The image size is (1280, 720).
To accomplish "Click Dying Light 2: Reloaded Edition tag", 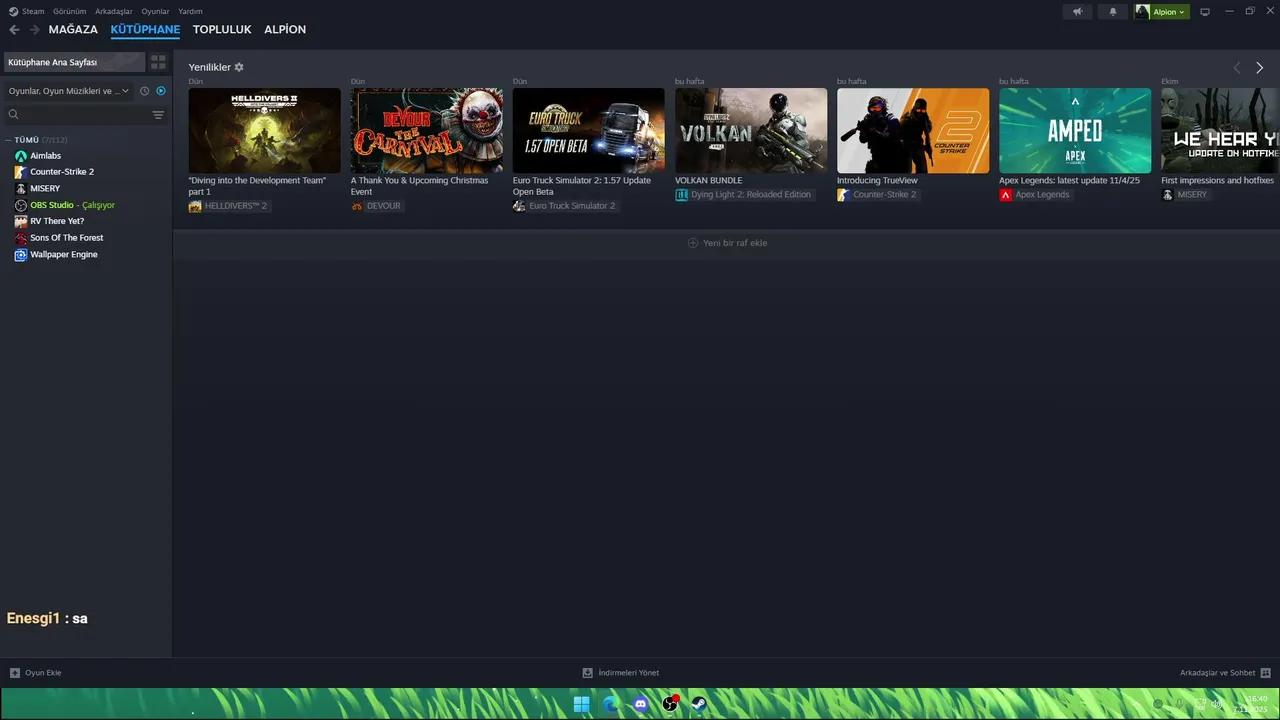I will click(x=744, y=195).
